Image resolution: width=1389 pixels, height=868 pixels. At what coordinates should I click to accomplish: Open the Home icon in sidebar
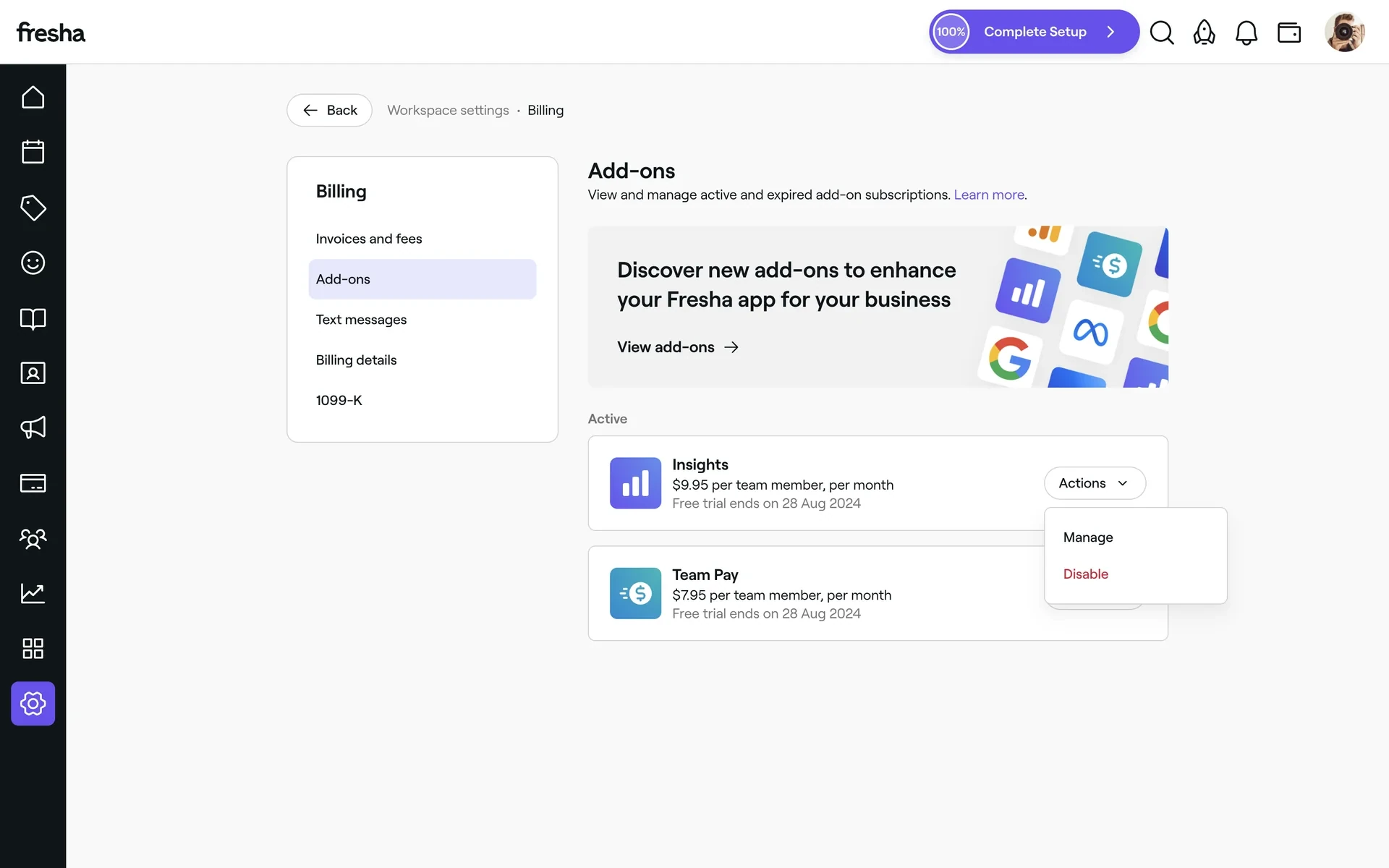coord(33,98)
